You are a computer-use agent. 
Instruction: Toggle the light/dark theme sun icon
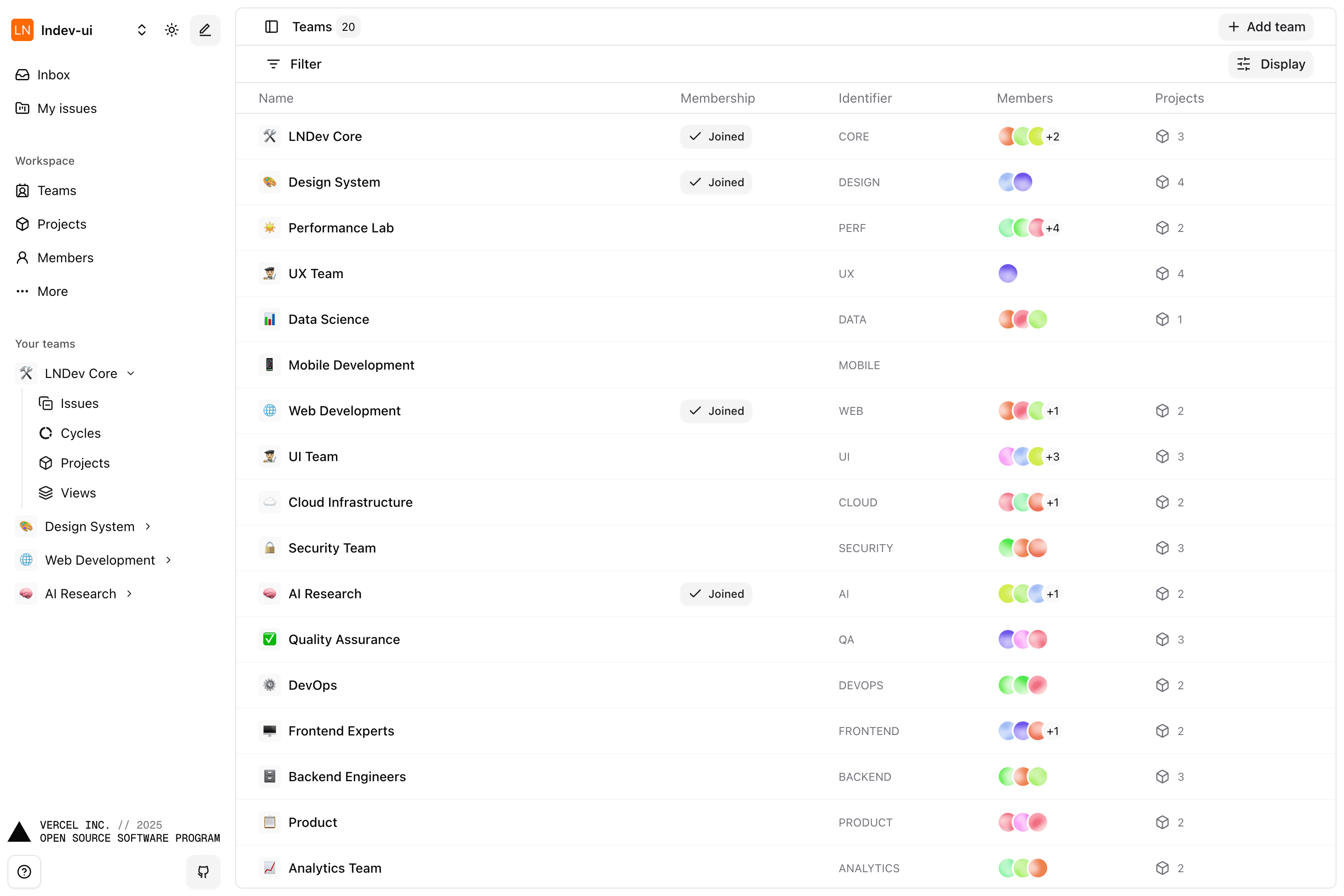pos(171,30)
